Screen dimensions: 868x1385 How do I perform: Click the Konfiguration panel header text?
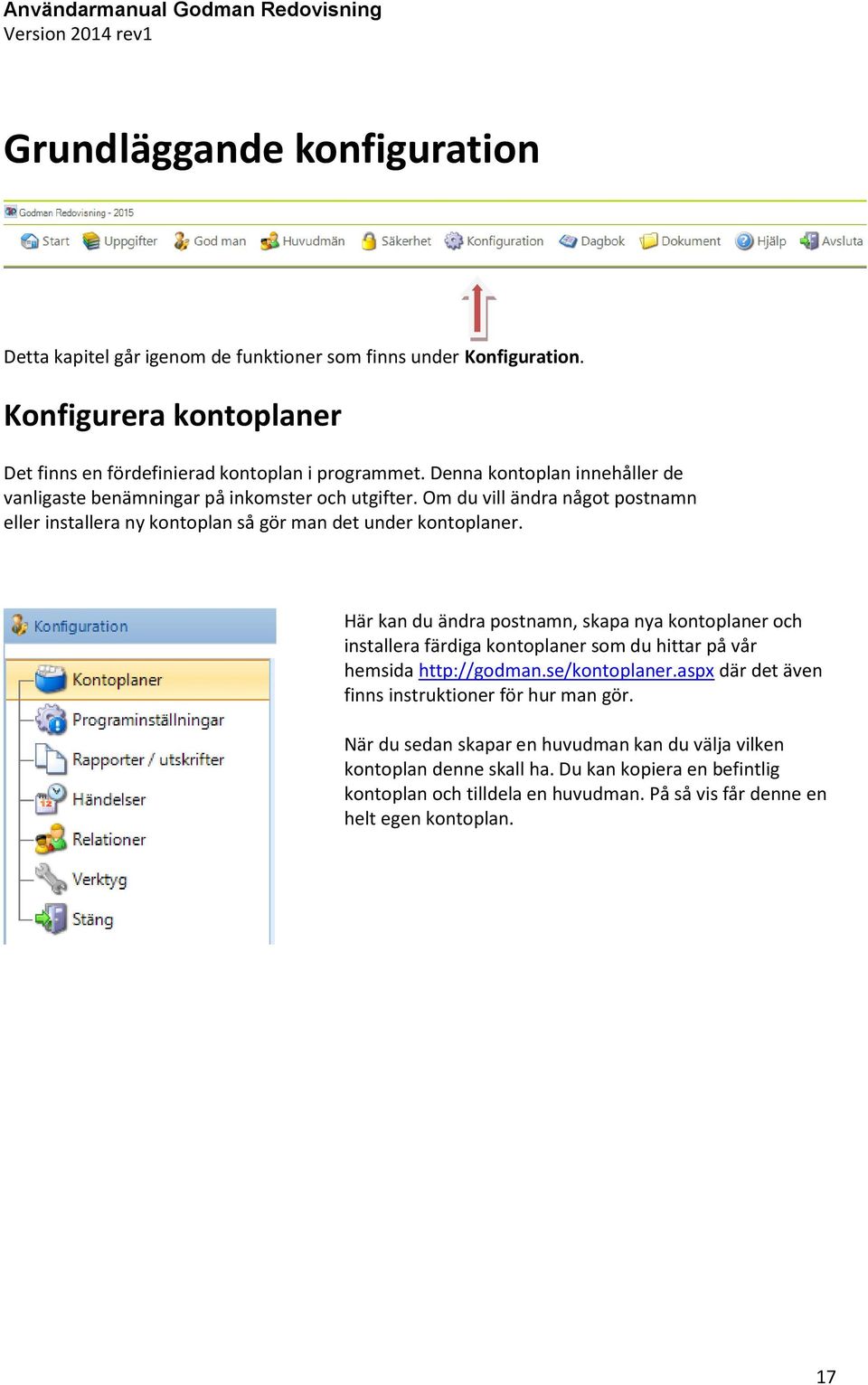coord(80,627)
